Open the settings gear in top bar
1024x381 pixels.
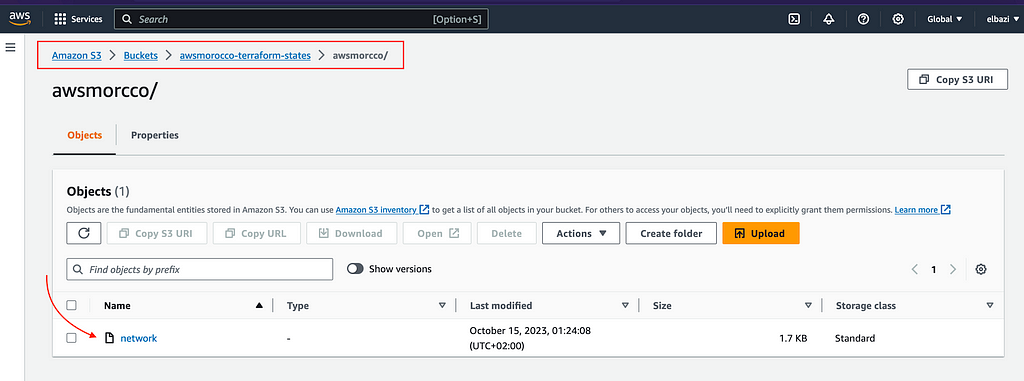click(898, 19)
